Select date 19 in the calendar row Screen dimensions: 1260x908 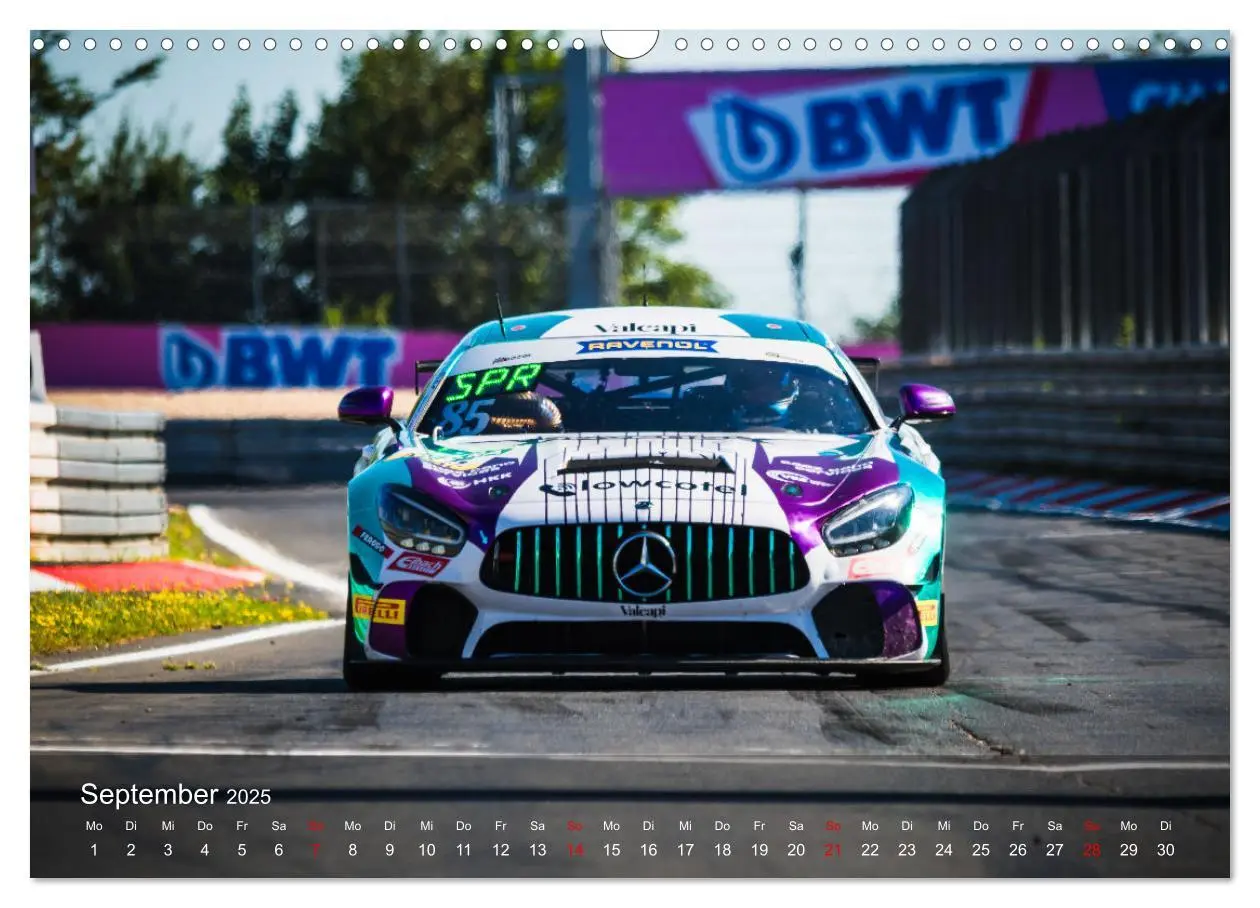pos(760,850)
